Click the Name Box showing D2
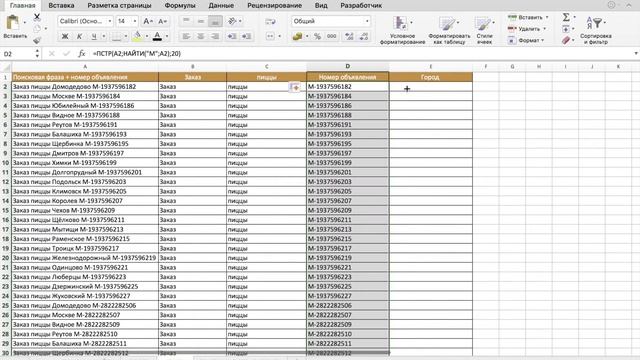 click(x=18, y=53)
